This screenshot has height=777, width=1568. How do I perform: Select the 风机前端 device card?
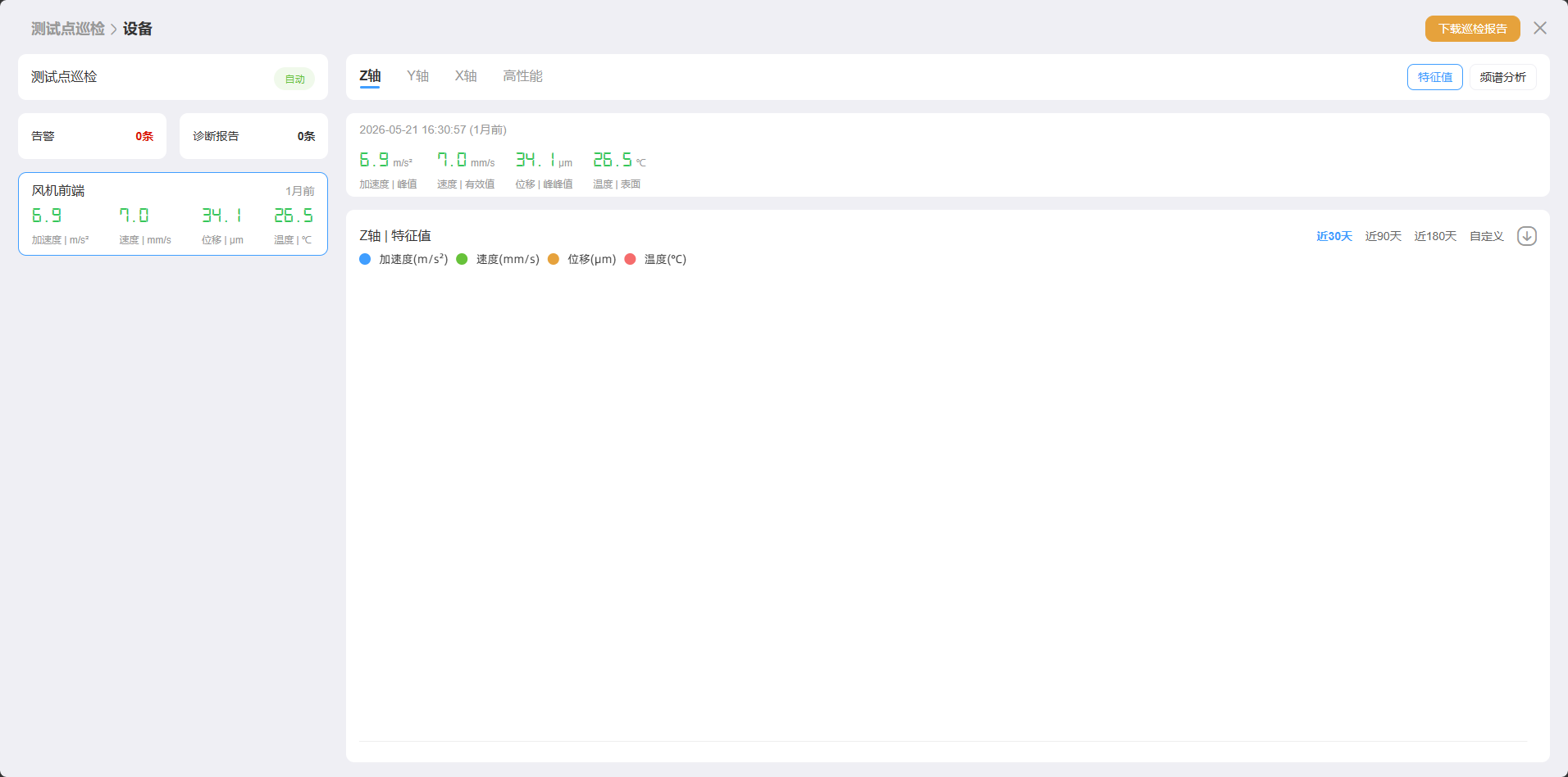[173, 214]
